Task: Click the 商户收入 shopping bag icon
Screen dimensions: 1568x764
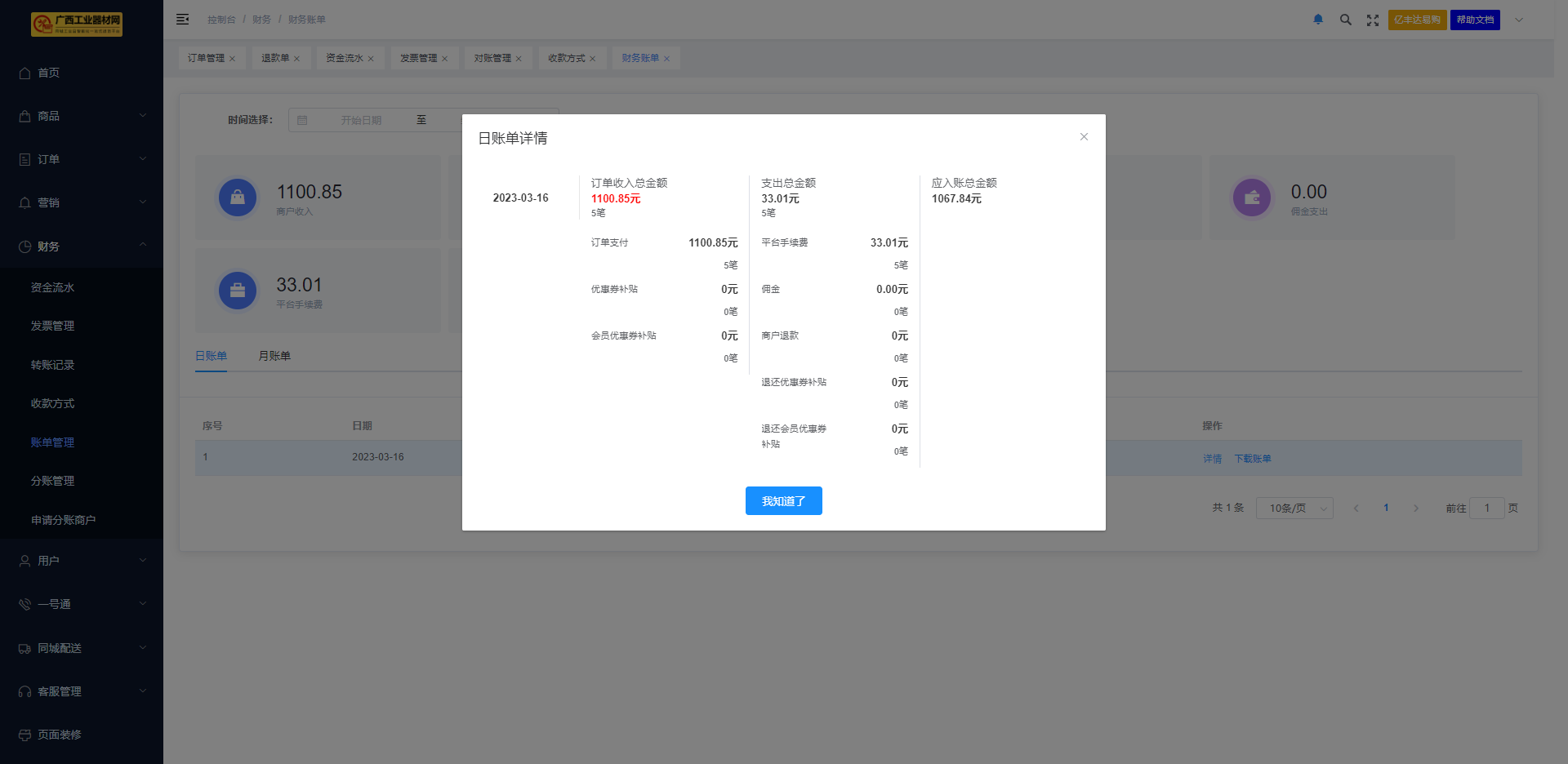Action: [238, 198]
